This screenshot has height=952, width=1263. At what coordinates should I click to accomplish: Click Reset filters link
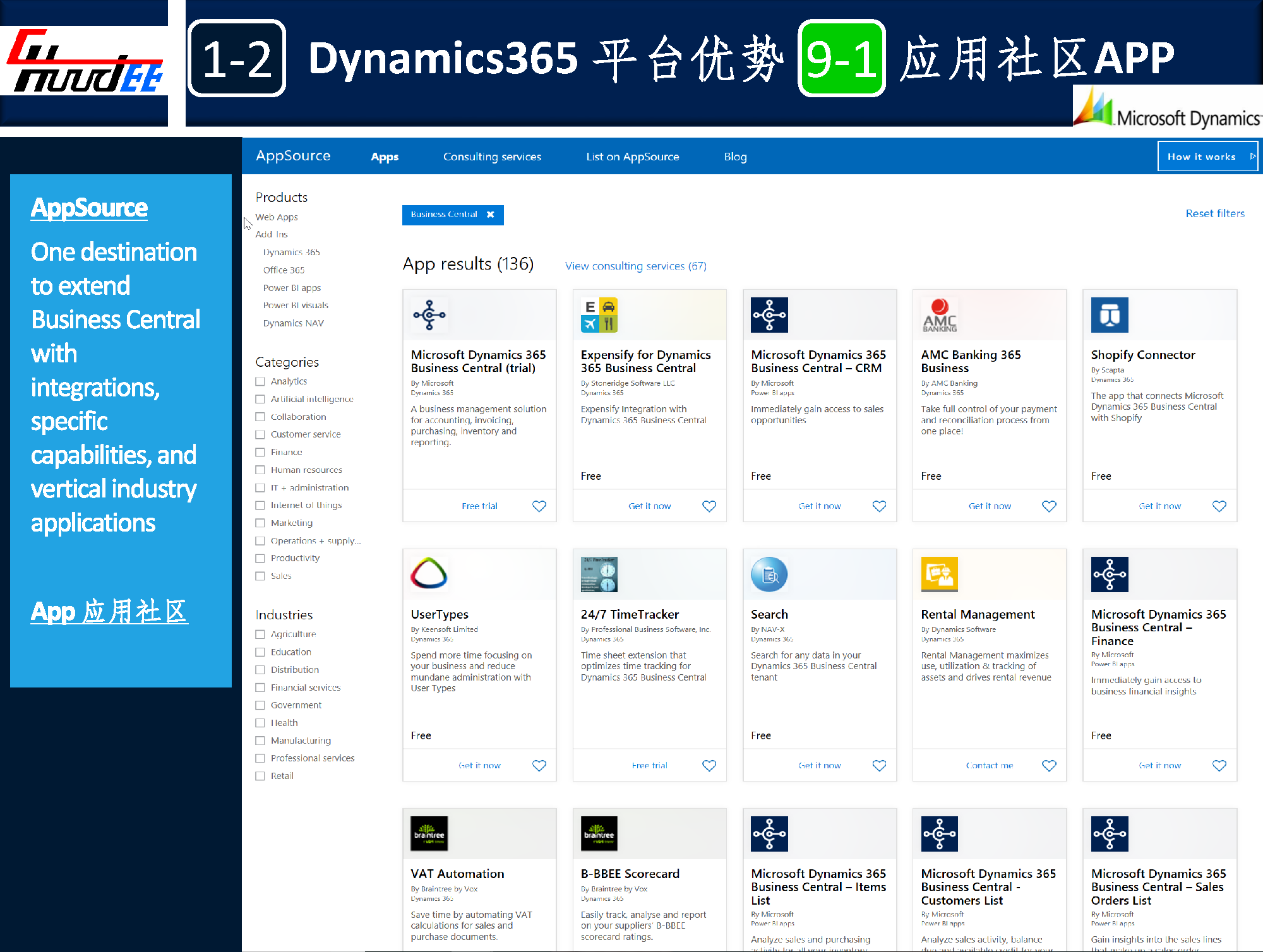1214,213
